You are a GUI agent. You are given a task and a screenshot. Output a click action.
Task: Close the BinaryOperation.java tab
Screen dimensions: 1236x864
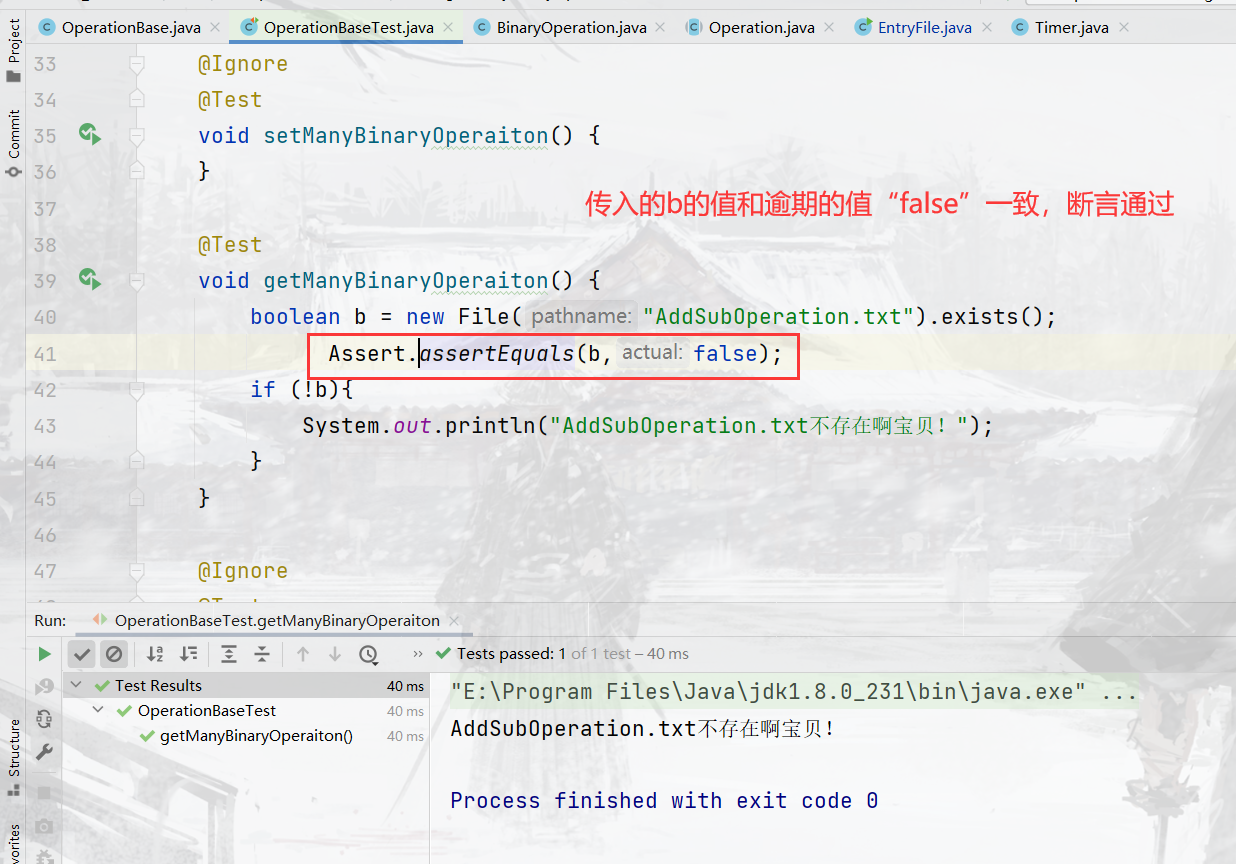[x=662, y=27]
